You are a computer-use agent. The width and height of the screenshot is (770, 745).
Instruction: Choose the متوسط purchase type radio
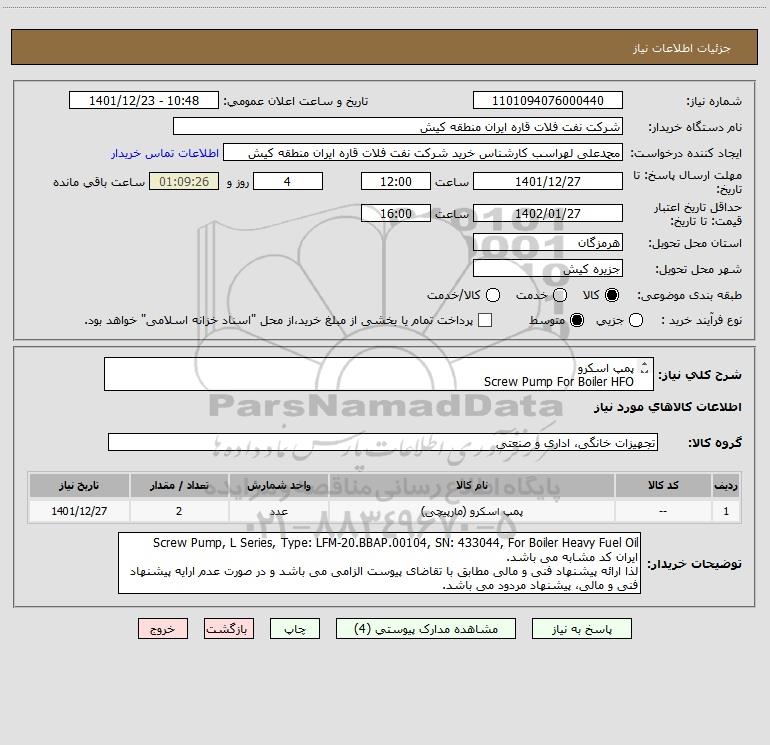[577, 321]
